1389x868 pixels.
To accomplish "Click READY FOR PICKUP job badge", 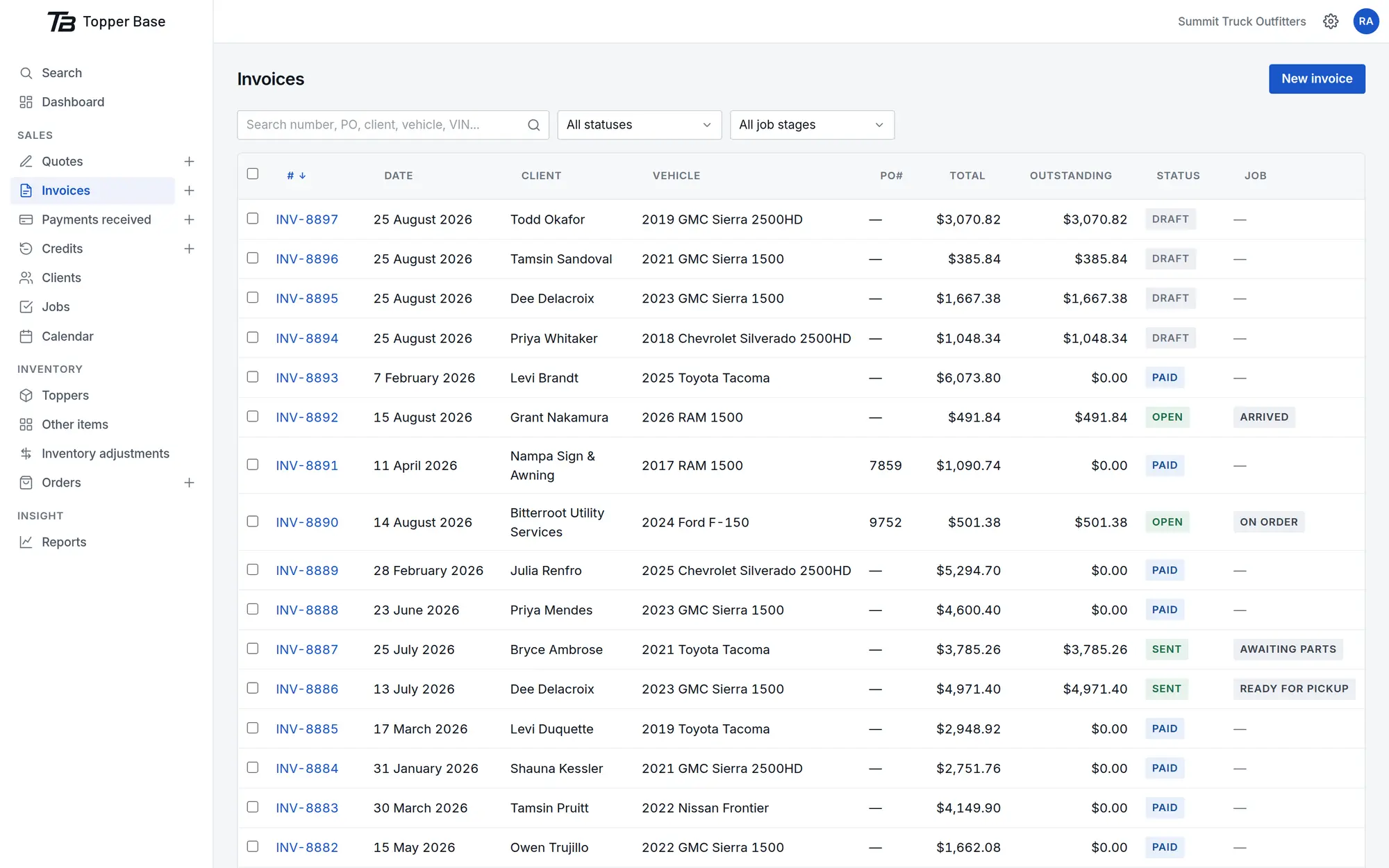I will [x=1295, y=689].
